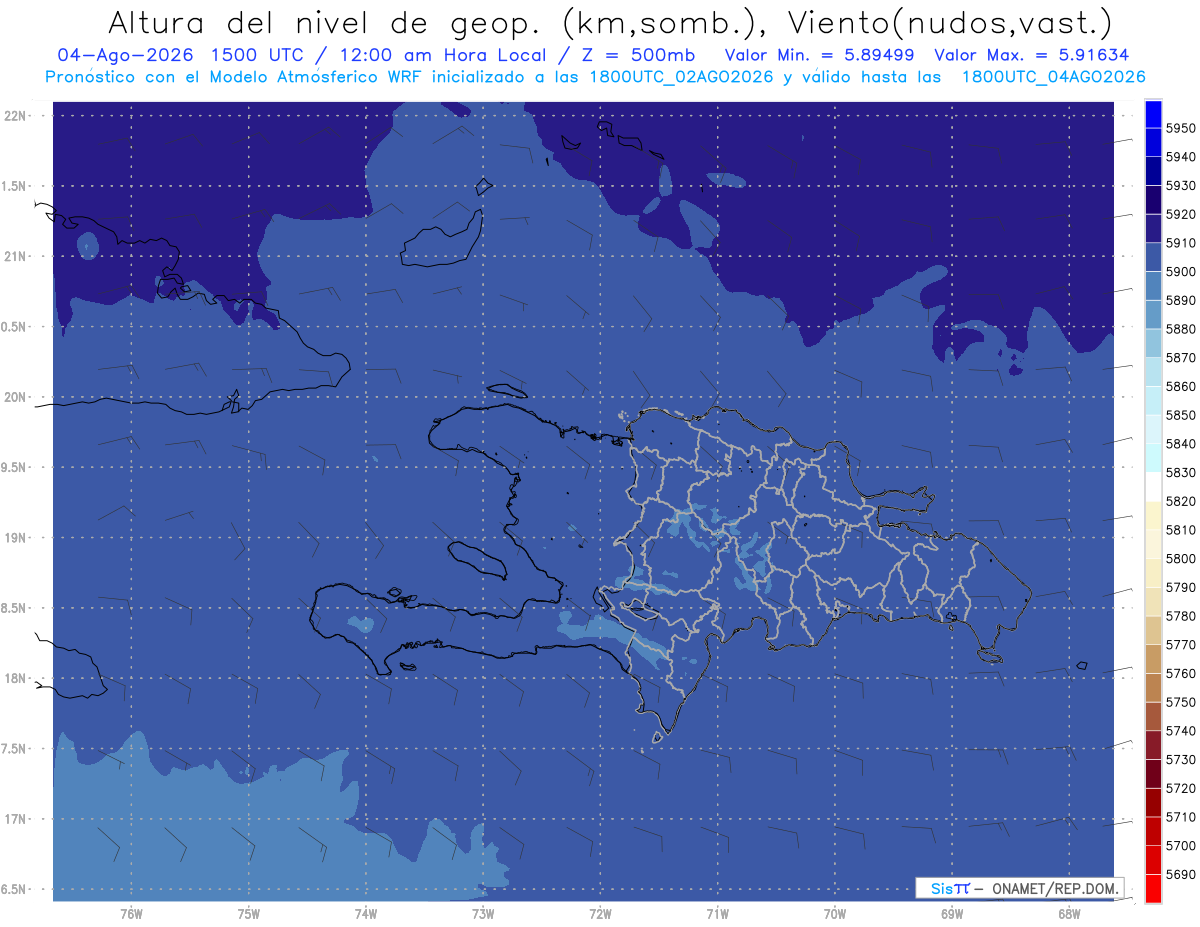Click the '5870' colorbar label
The width and height of the screenshot is (1200, 927).
(x=1180, y=358)
